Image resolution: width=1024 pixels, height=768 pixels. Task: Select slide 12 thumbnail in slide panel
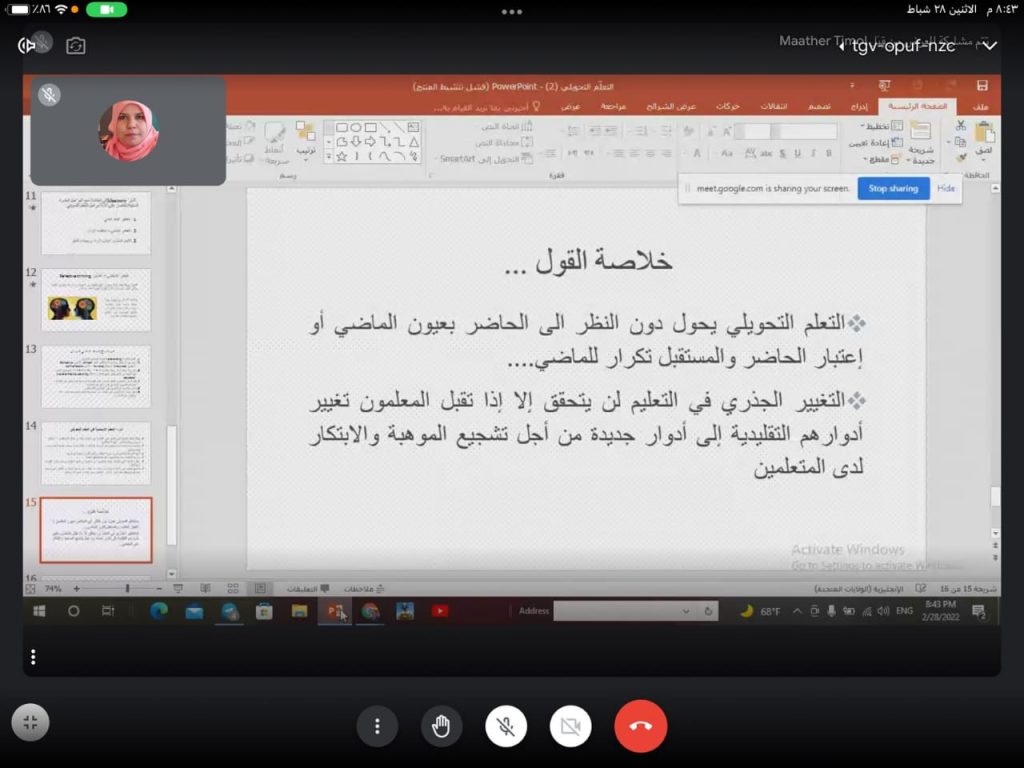click(x=96, y=300)
